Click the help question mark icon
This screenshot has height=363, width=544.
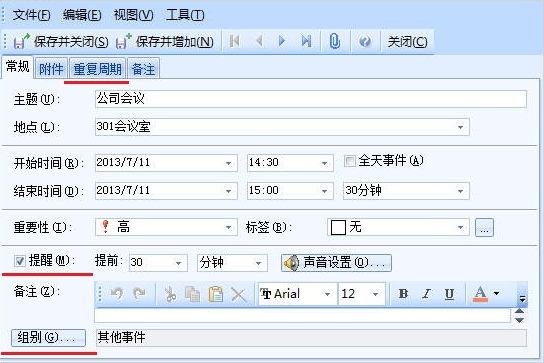pos(365,42)
